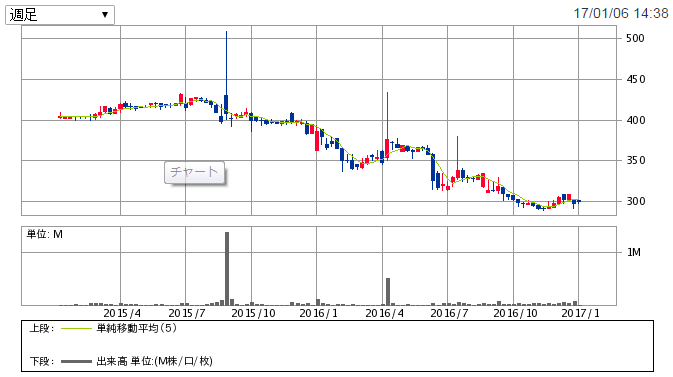Click the 上段: legend label
Screen dimensions: 673x377
[42, 329]
